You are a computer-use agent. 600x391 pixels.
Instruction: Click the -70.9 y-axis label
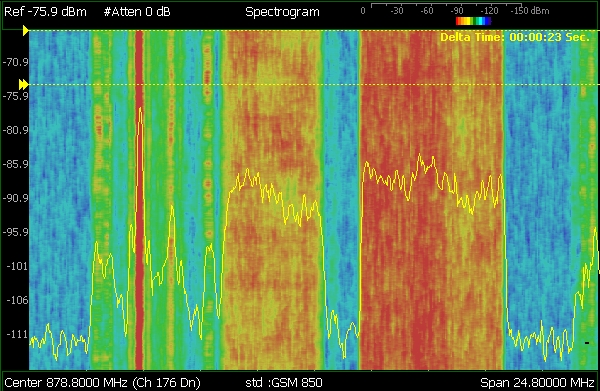point(16,62)
